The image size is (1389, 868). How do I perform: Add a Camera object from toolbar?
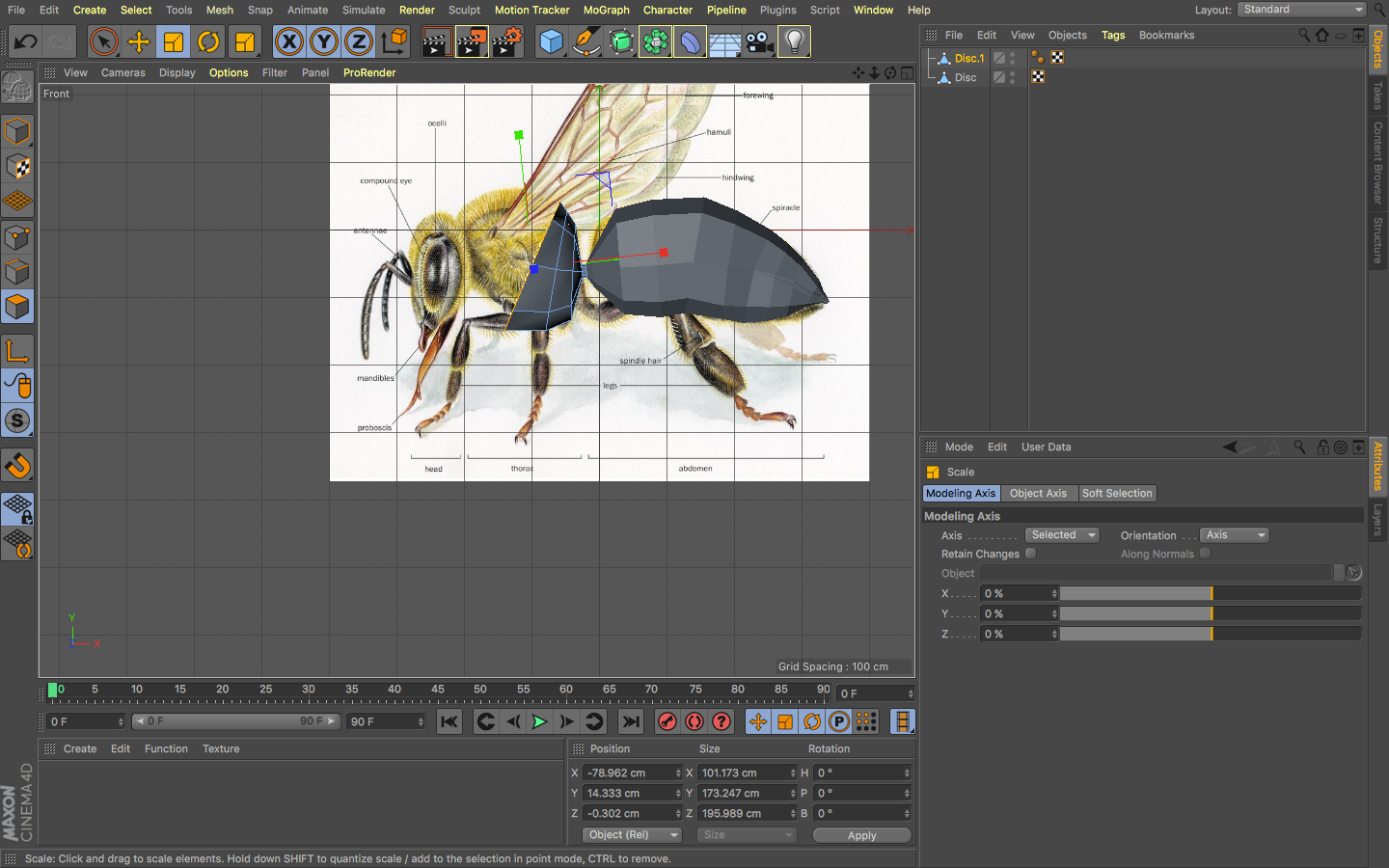pos(759,42)
